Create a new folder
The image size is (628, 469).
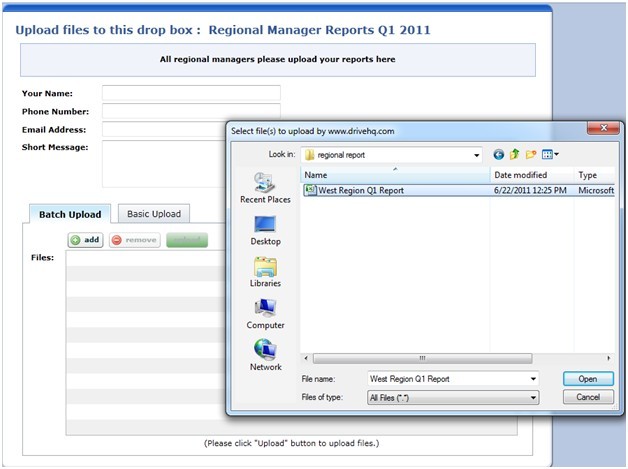[x=531, y=155]
